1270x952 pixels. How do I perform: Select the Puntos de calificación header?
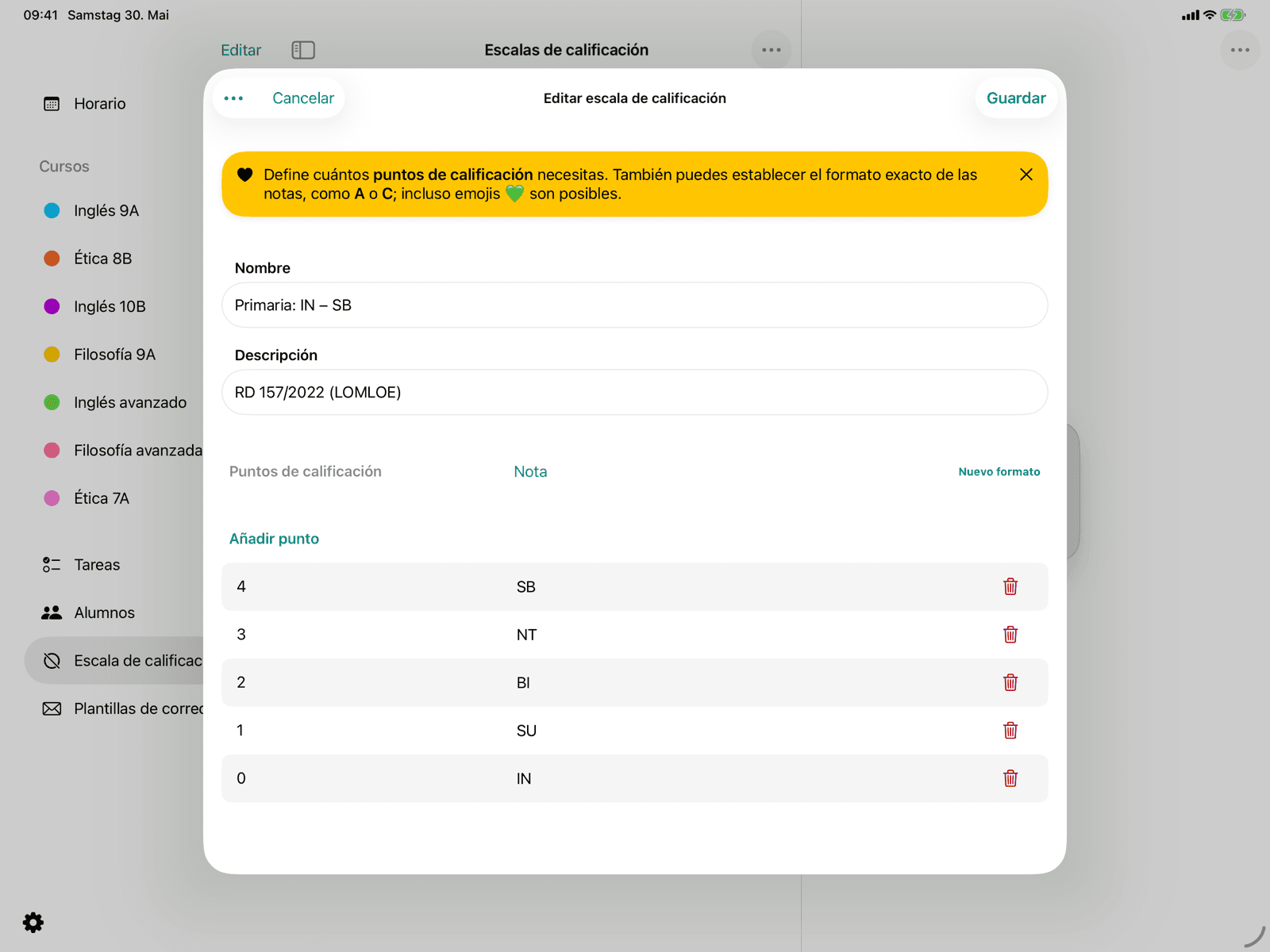click(x=306, y=471)
